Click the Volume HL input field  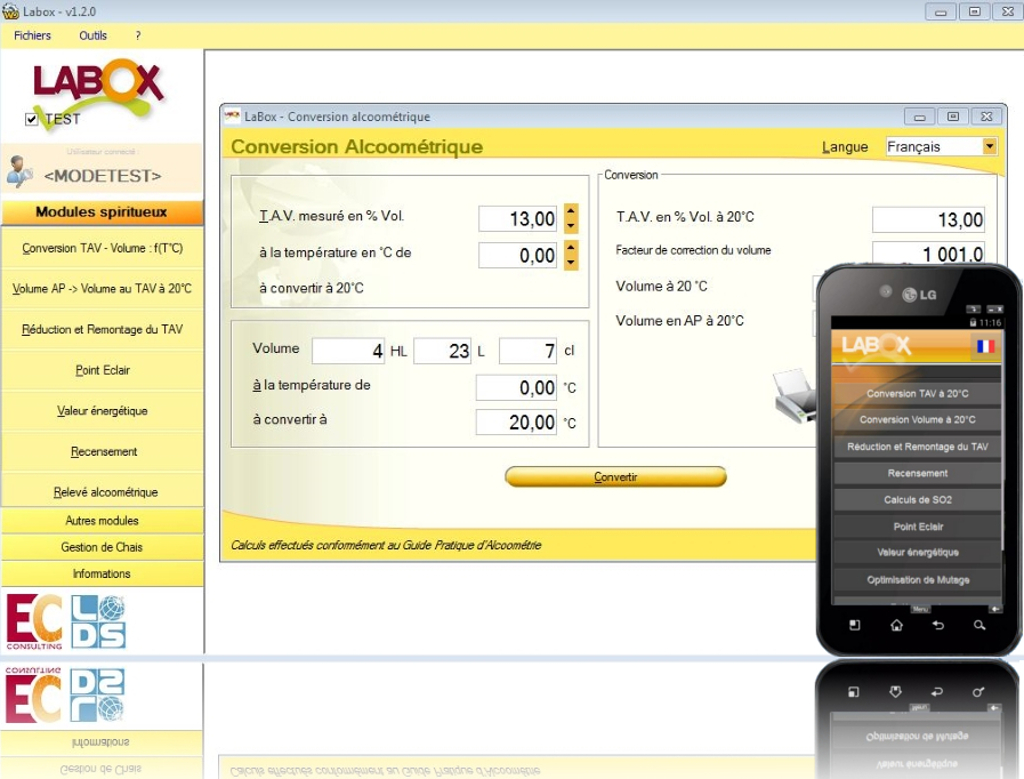tap(349, 351)
